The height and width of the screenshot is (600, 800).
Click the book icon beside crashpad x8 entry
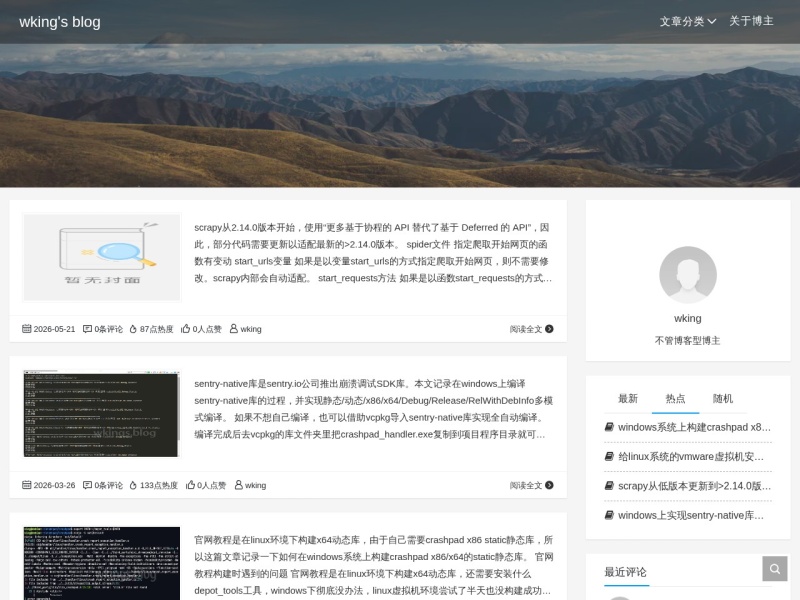pyautogui.click(x=609, y=427)
